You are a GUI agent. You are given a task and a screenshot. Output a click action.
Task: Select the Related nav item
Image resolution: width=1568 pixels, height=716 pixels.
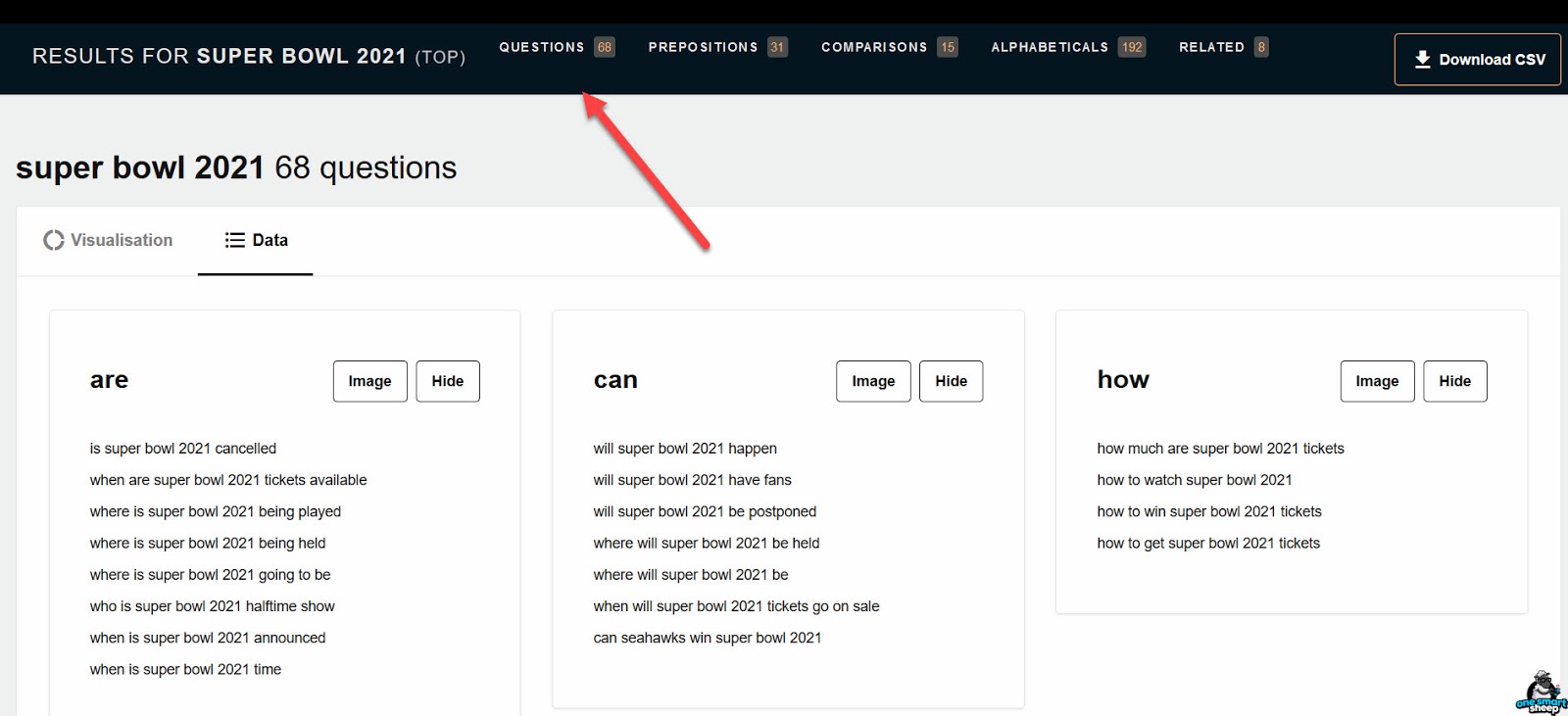tap(1224, 47)
